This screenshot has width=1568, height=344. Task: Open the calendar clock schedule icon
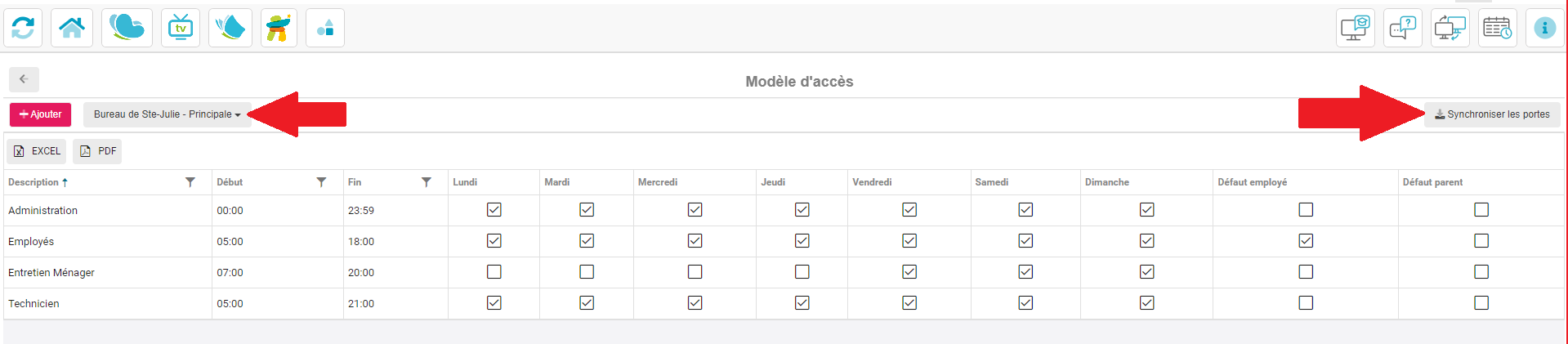1497,28
